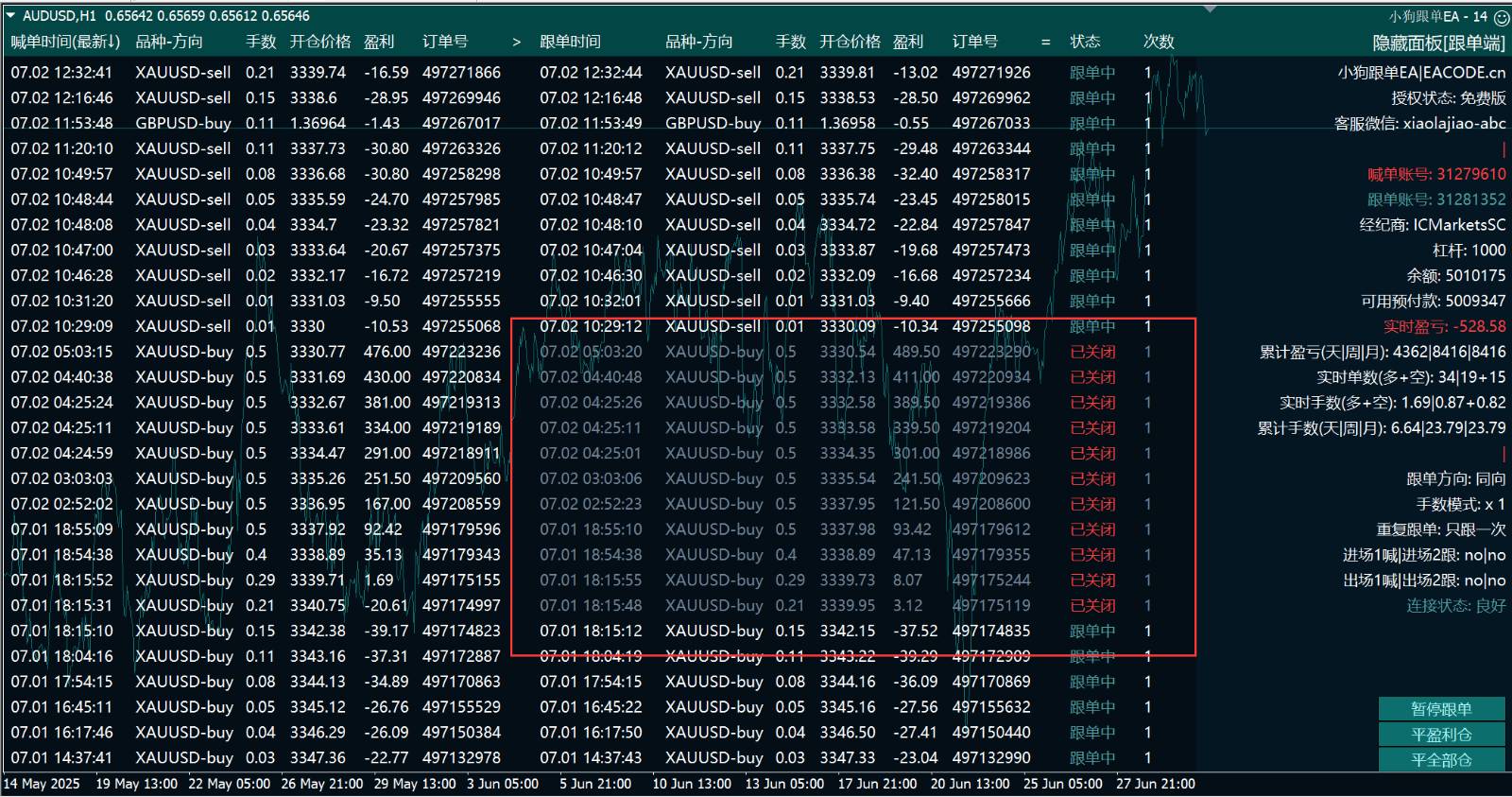Click timeline date 10 Jun 13:00
The width and height of the screenshot is (1512, 797).
[692, 784]
